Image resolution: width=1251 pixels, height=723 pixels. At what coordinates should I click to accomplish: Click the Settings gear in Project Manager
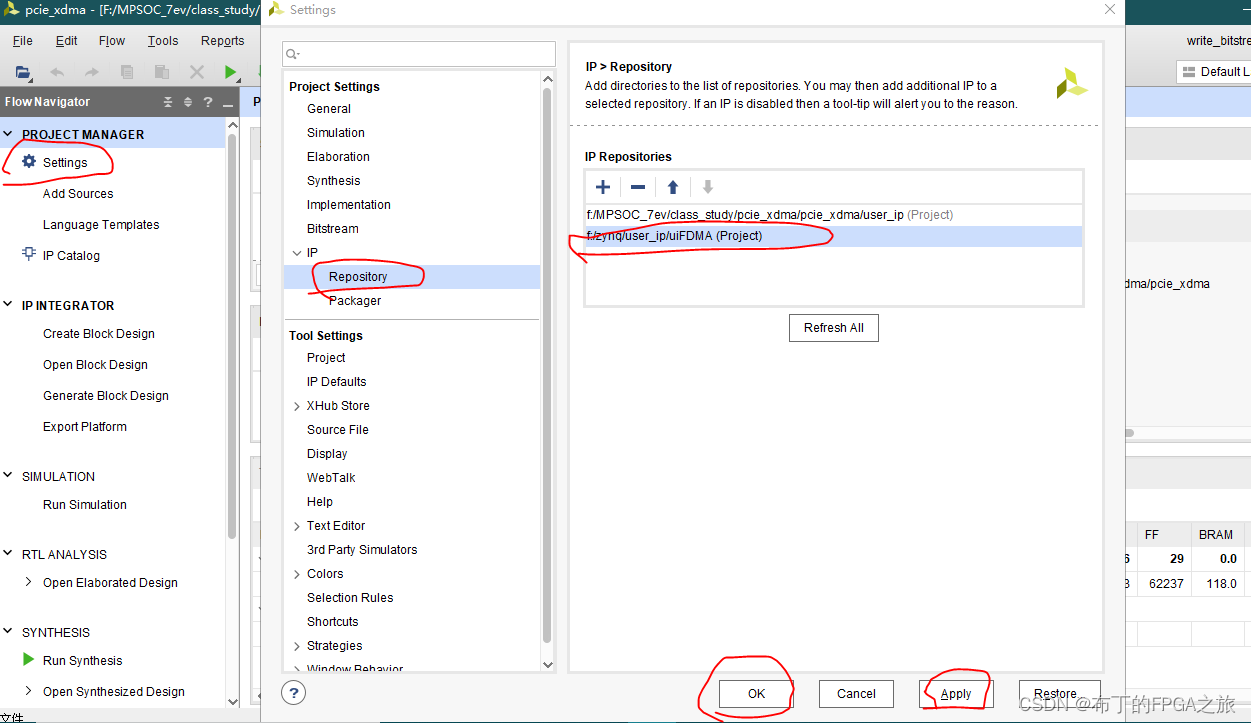click(x=29, y=162)
